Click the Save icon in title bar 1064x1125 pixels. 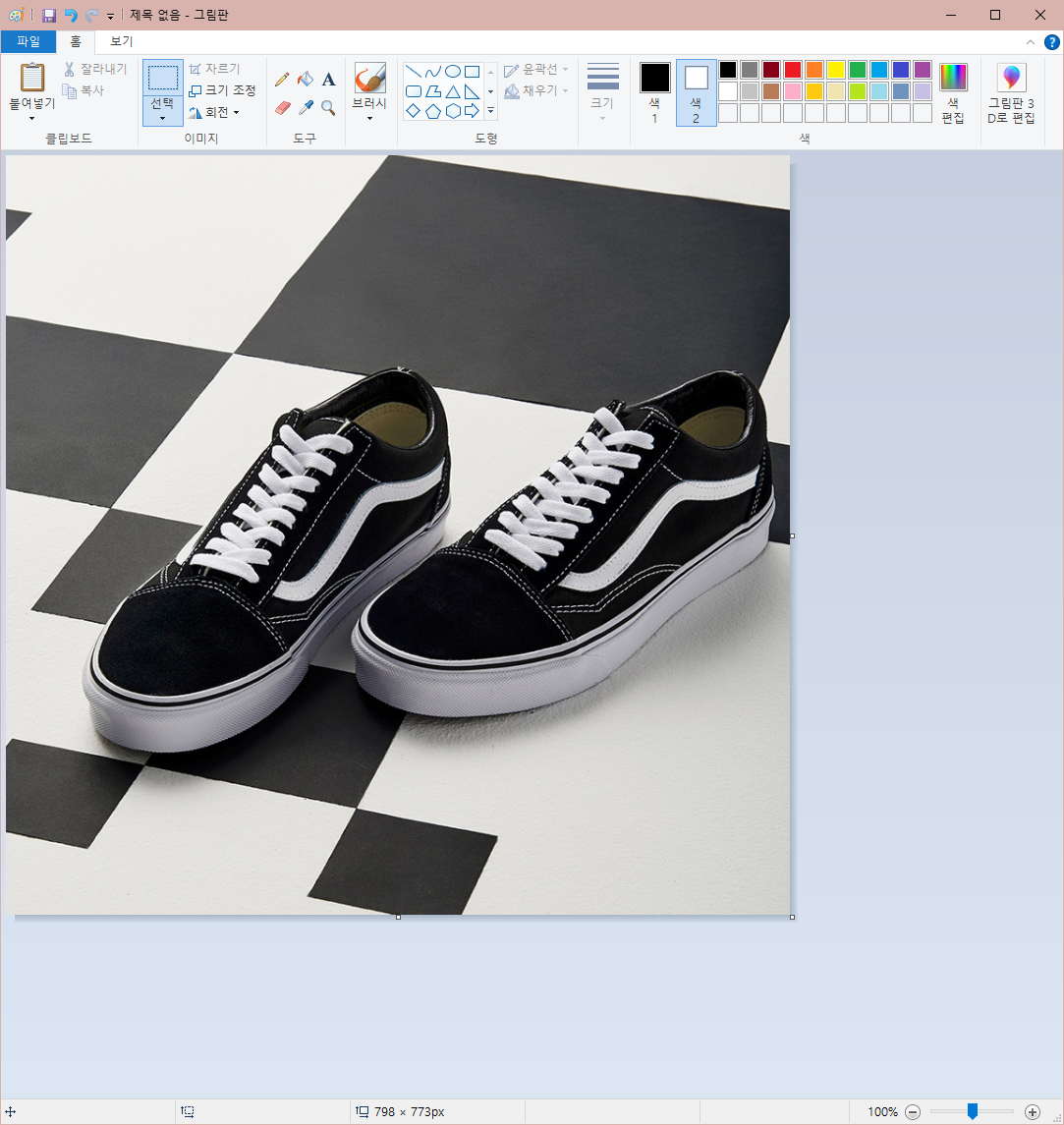[x=49, y=15]
